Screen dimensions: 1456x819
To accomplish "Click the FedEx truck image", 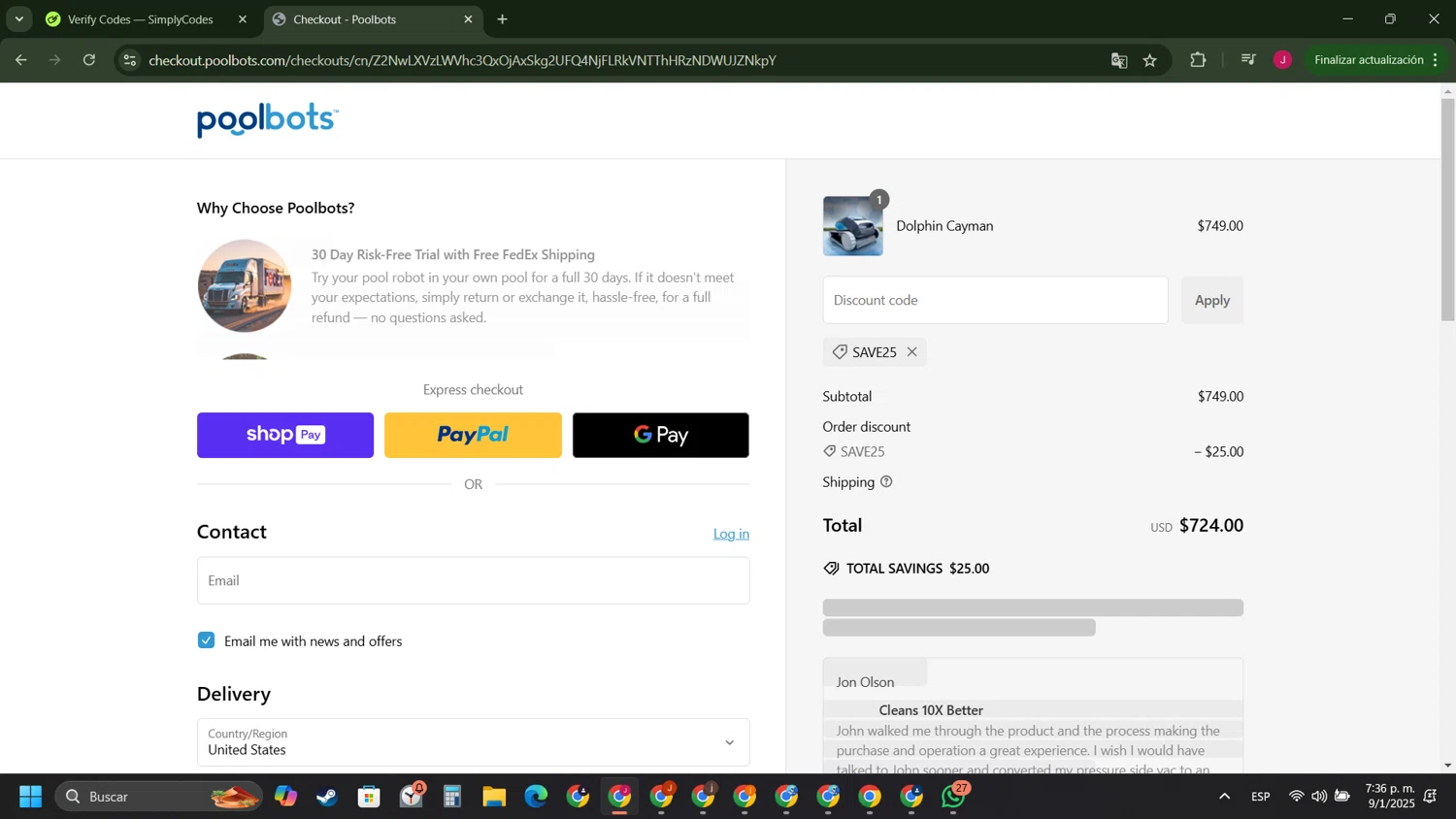I will pos(245,286).
